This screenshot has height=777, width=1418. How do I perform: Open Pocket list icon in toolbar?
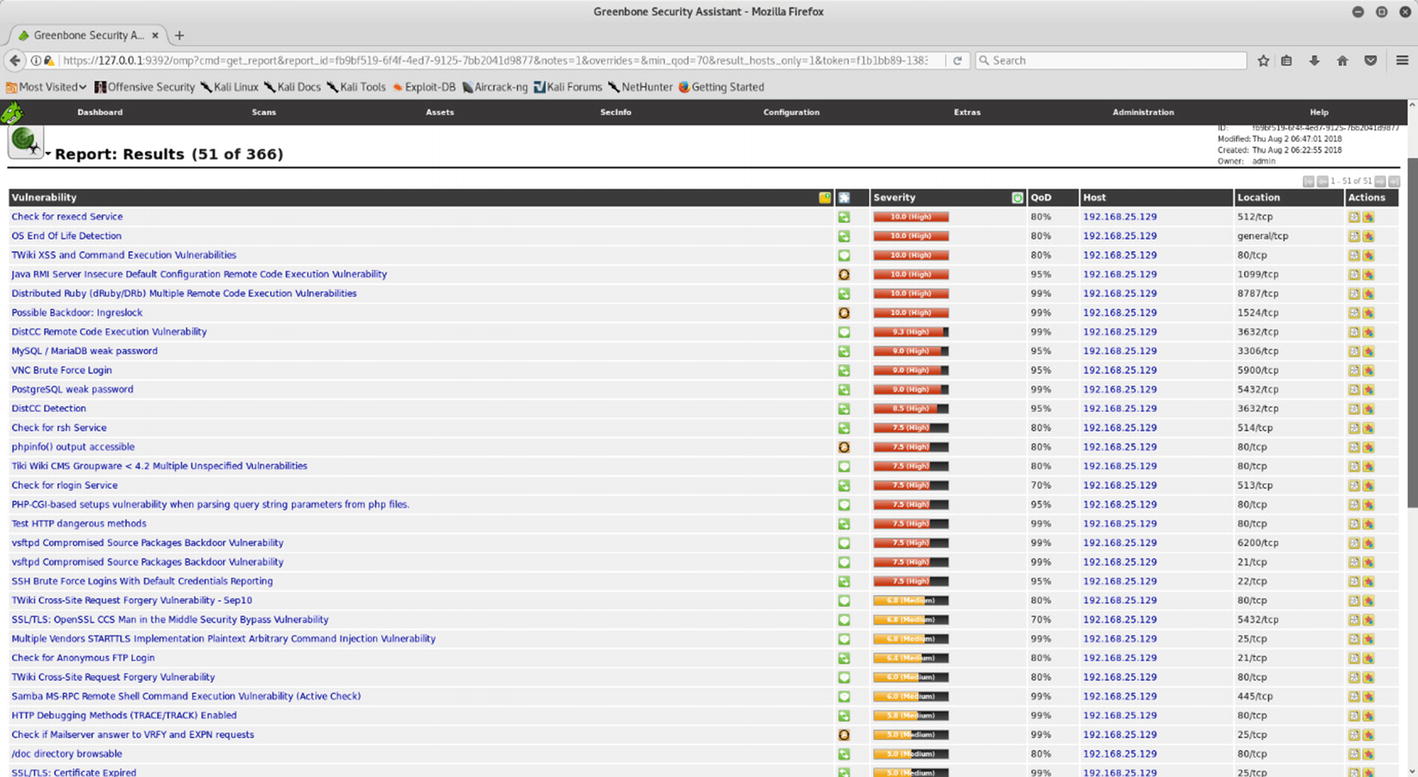pos(1371,61)
